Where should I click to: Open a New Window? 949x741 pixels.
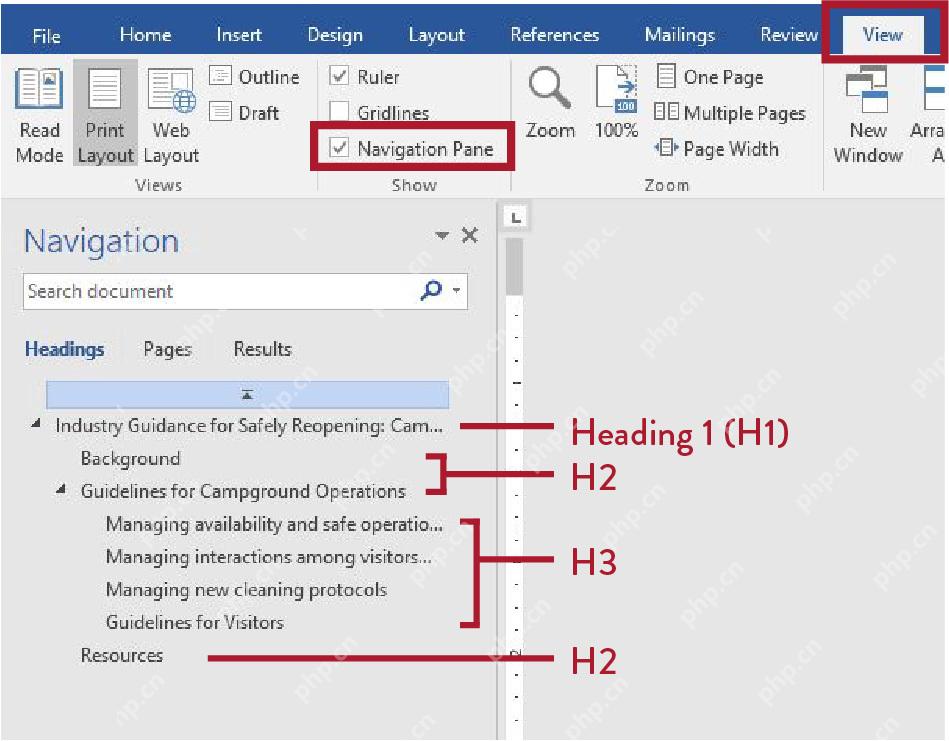click(x=868, y=115)
